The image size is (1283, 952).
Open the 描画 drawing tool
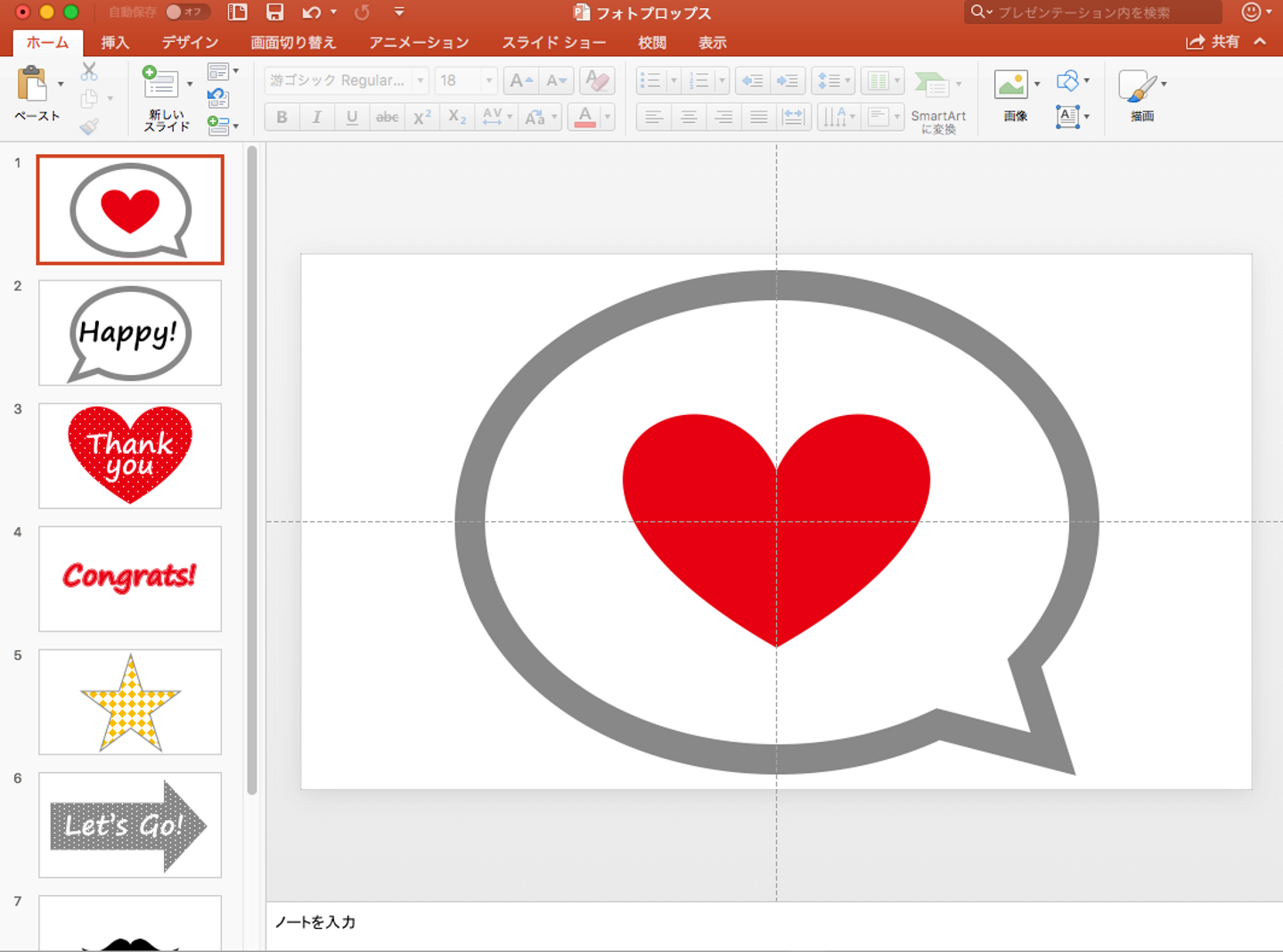(1138, 86)
